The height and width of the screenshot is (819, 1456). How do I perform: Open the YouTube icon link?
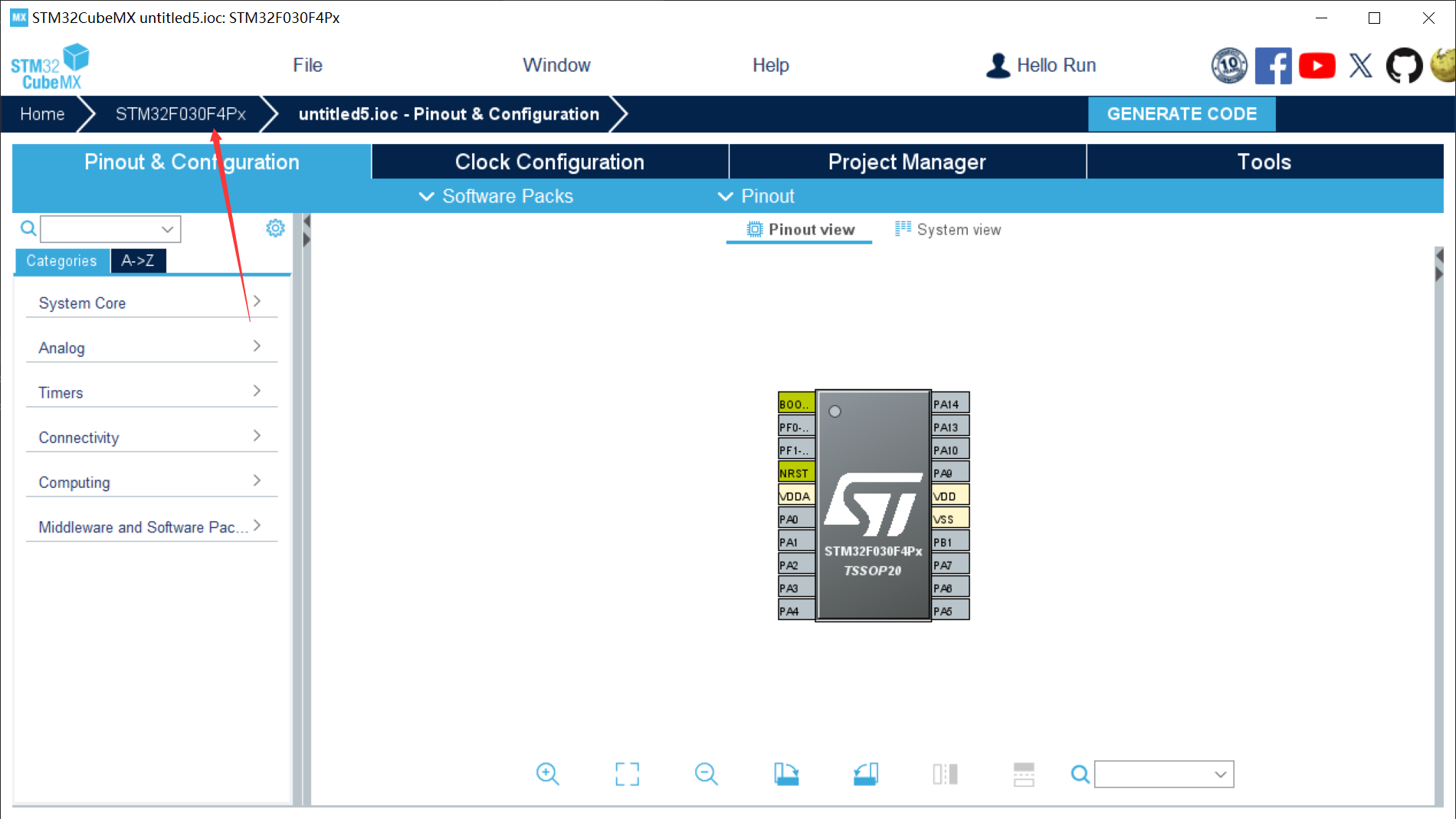[1317, 66]
